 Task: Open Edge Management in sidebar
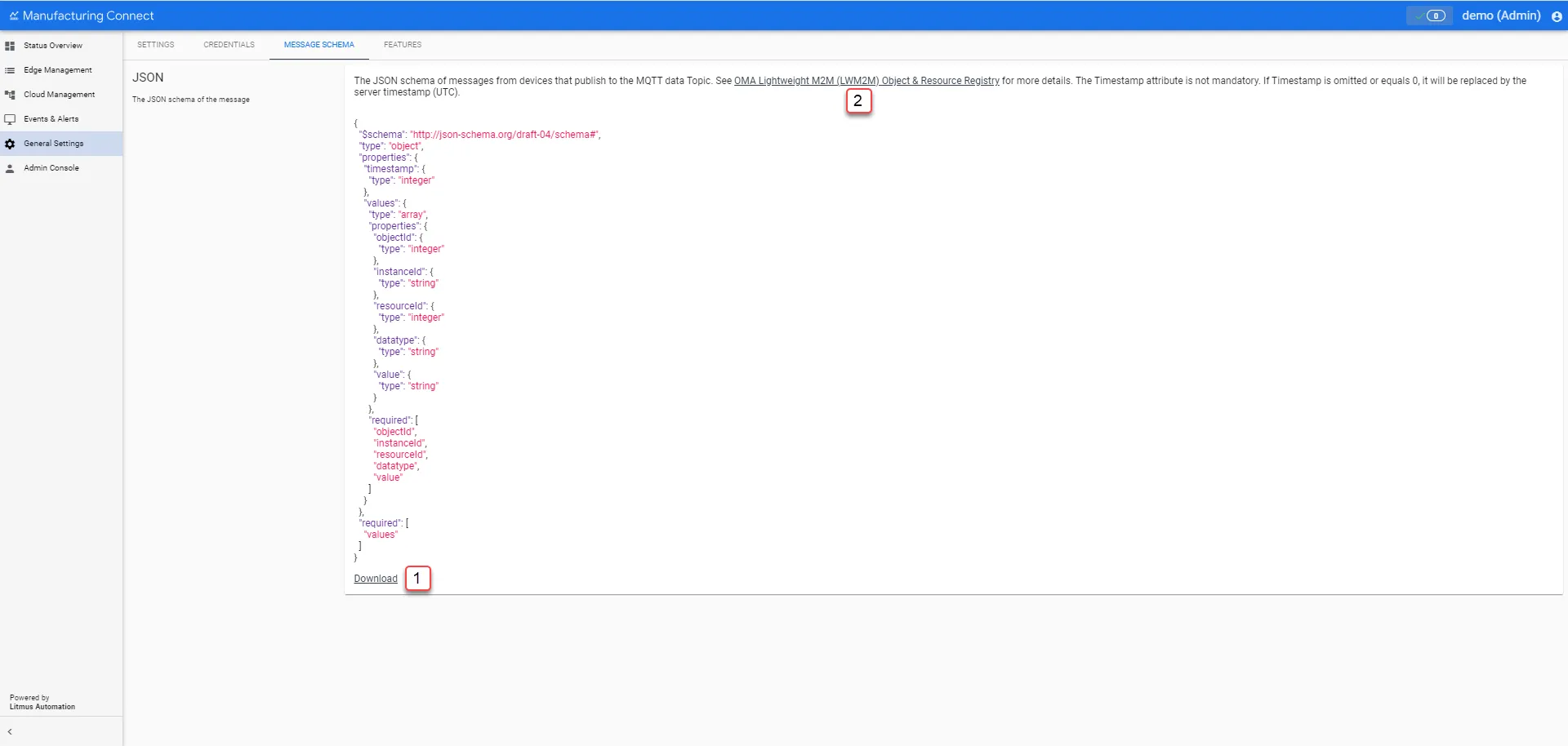(x=61, y=70)
